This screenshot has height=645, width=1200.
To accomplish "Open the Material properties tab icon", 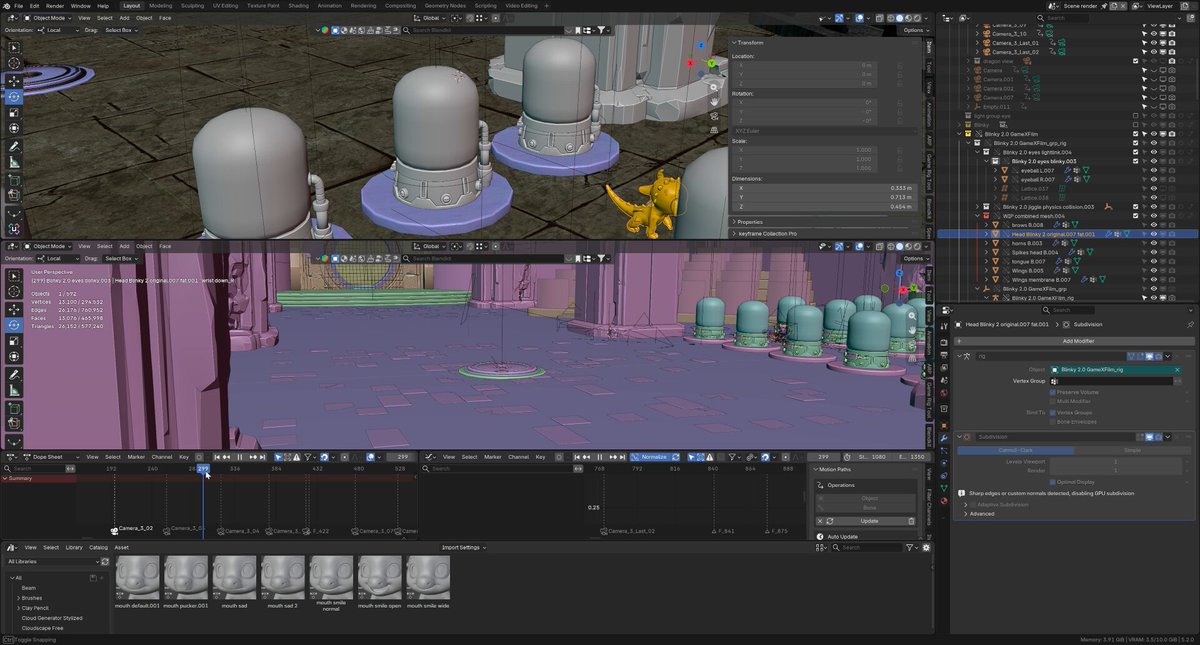I will click(x=944, y=500).
